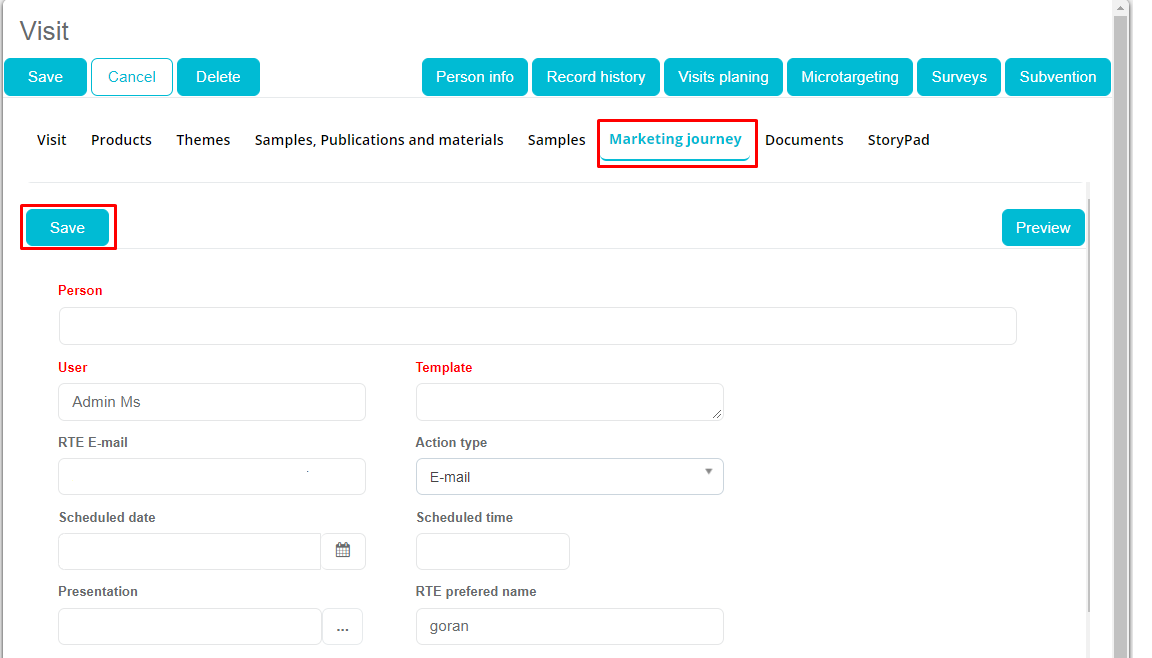Open Person info
The width and height of the screenshot is (1152, 658).
[475, 77]
